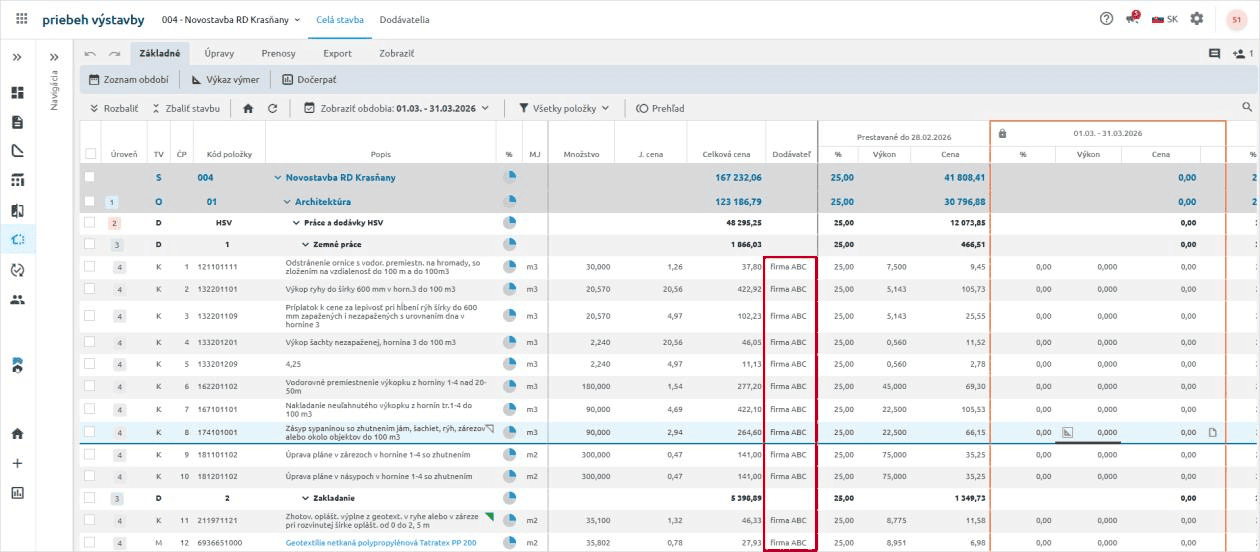
Task: Click the Prehľad button
Action: tap(660, 108)
